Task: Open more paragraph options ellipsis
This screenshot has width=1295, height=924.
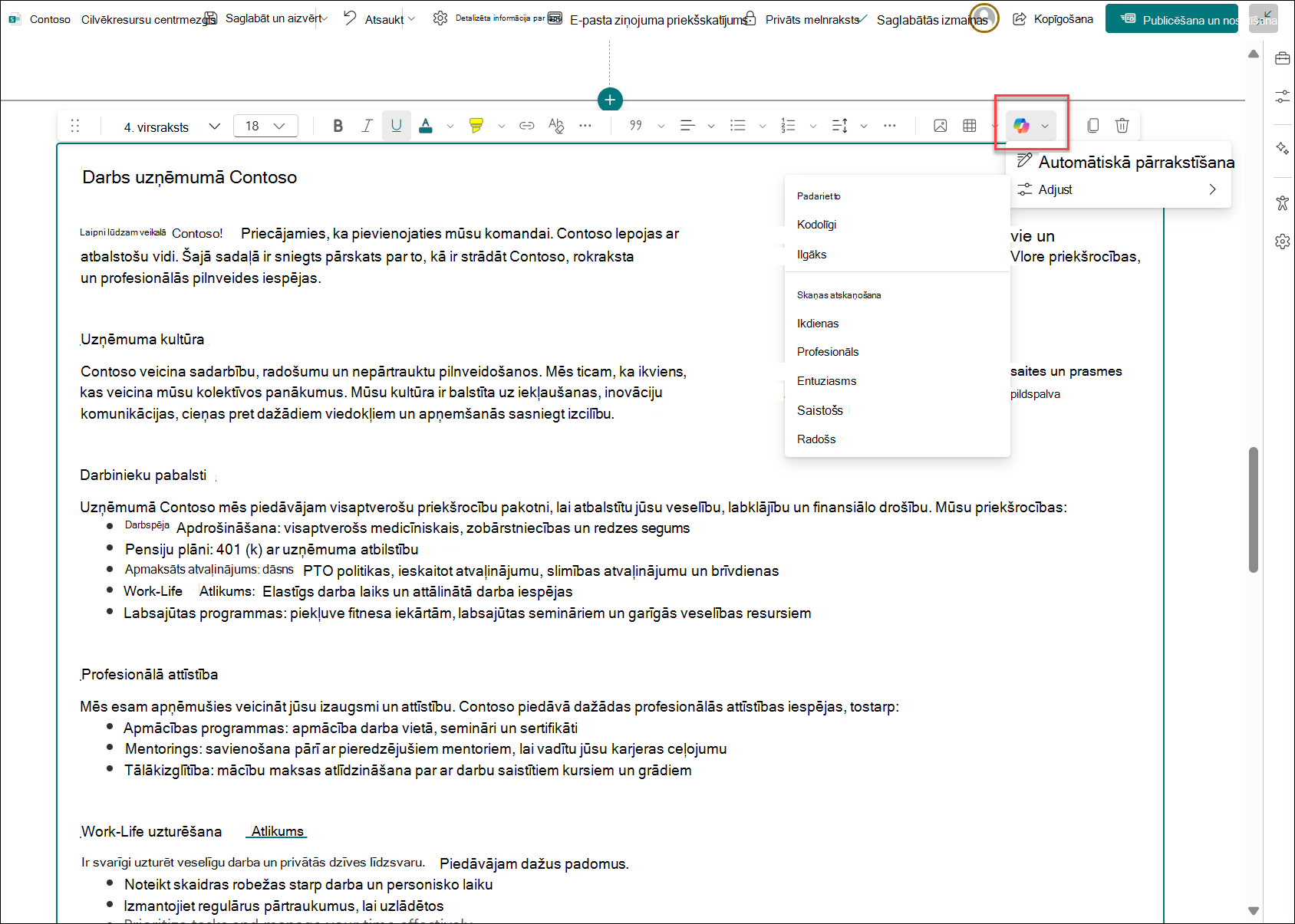Action: pos(890,126)
